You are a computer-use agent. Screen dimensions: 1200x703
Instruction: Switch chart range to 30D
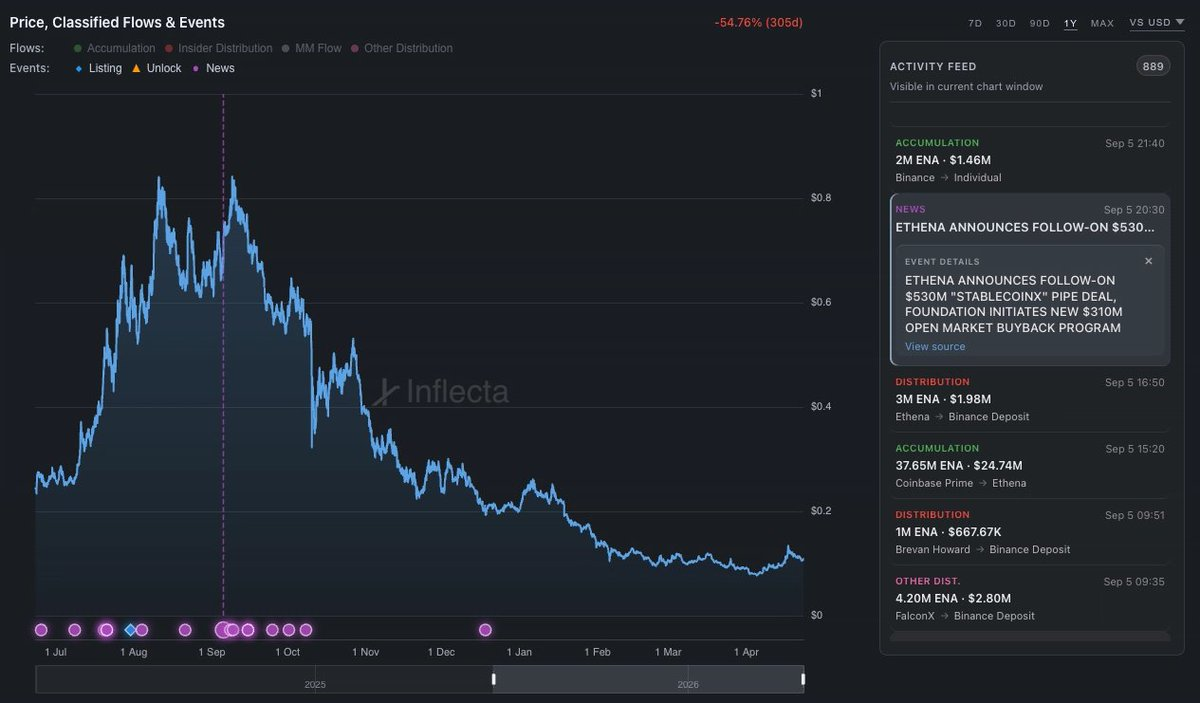[1005, 23]
